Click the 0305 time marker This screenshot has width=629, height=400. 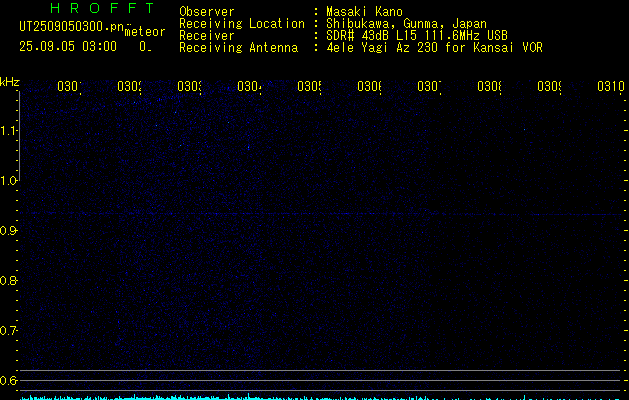(309, 86)
